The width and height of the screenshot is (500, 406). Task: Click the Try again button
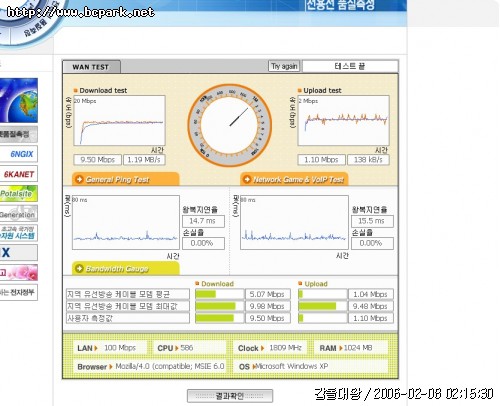point(284,66)
